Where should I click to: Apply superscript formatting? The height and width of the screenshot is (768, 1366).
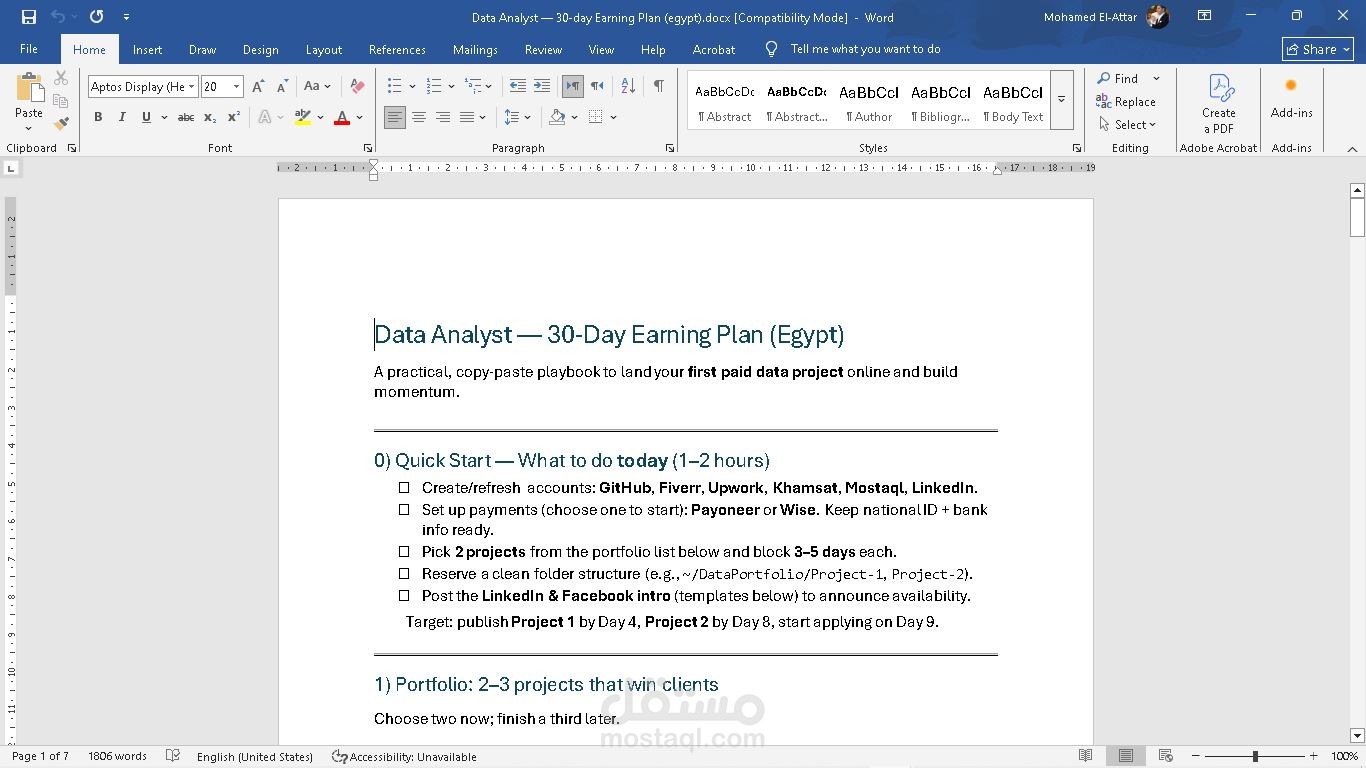coord(233,118)
